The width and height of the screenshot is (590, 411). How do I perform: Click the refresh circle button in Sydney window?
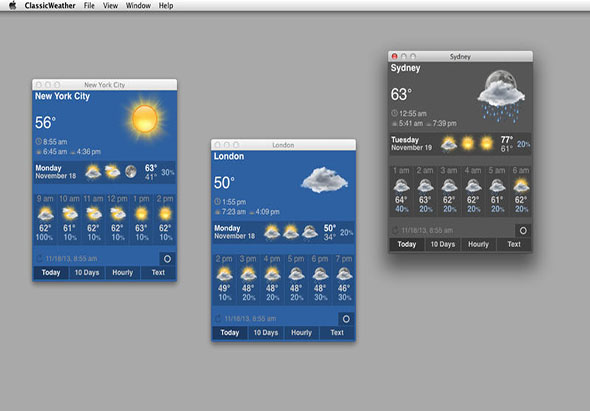(x=523, y=230)
